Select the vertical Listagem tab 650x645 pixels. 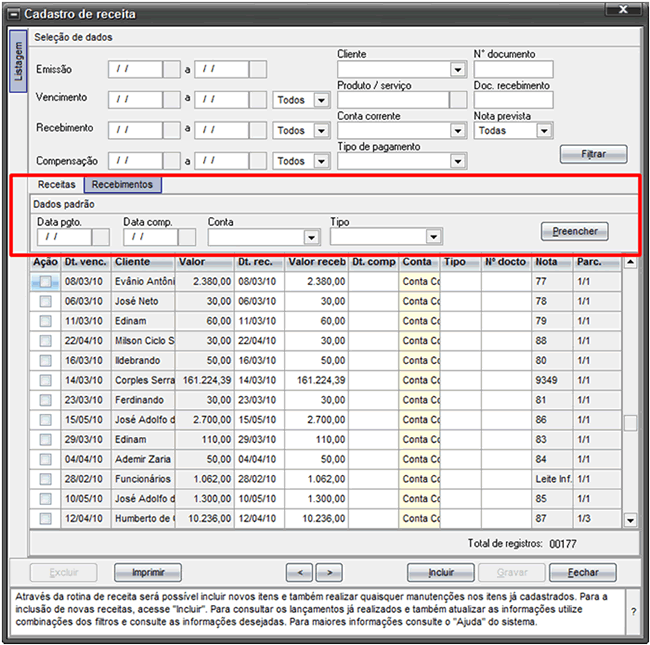[x=18, y=61]
